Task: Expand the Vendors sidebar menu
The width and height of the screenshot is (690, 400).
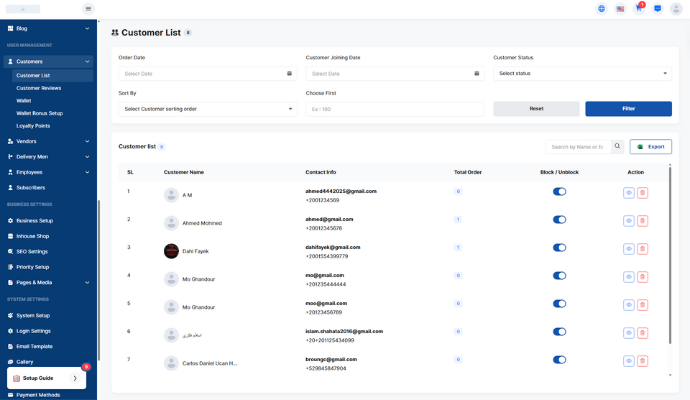Action: (x=48, y=141)
